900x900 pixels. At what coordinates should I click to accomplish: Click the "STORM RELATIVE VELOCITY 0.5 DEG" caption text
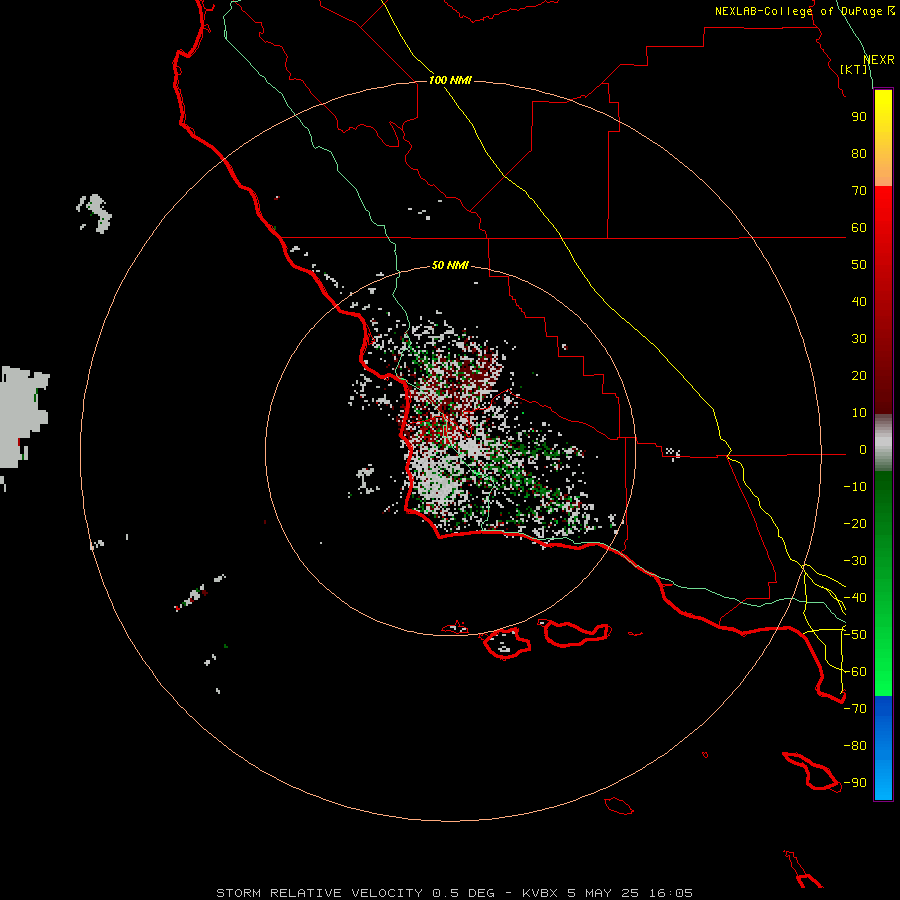pos(355,893)
